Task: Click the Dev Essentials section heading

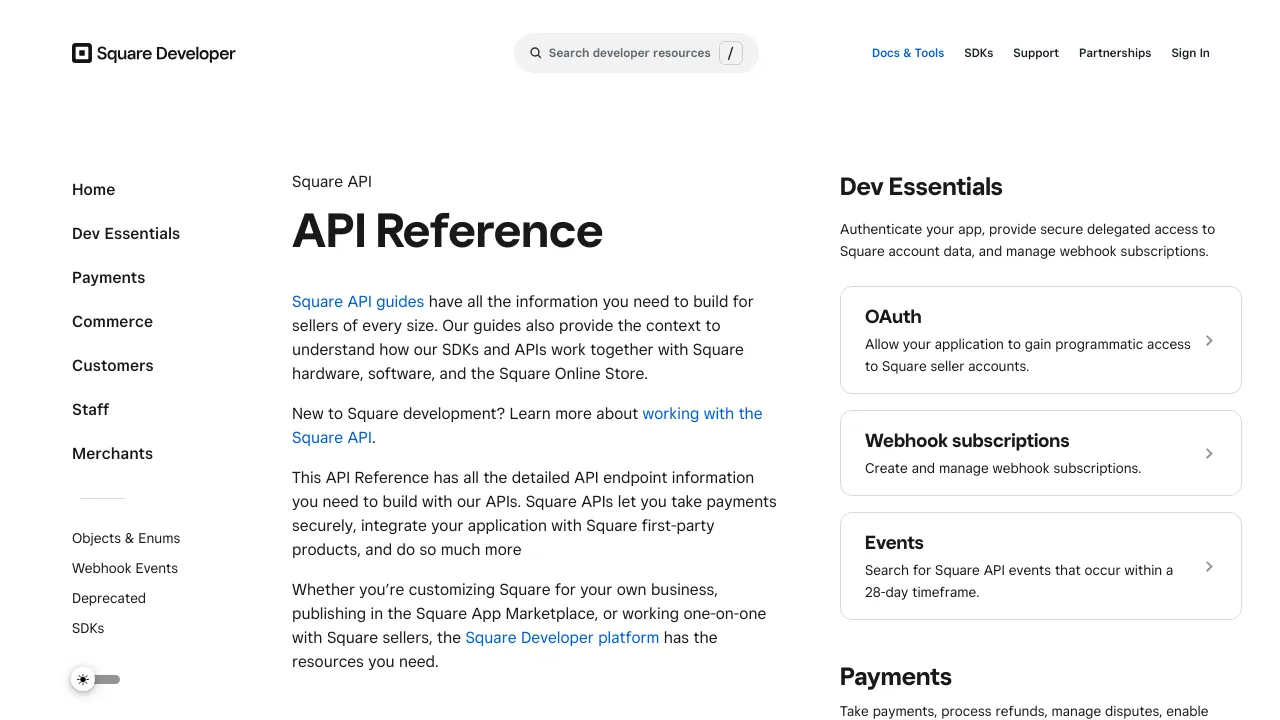Action: point(921,187)
